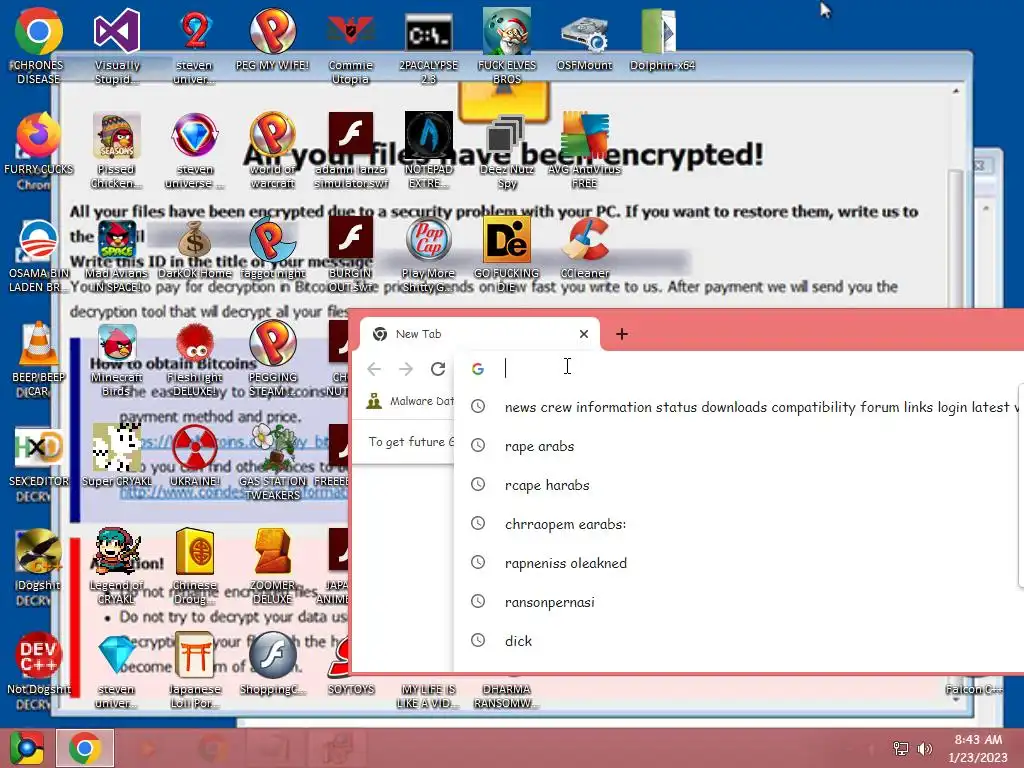This screenshot has width=1024, height=768.
Task: Launch the Dev C++ desktop shortcut
Action: (39, 656)
